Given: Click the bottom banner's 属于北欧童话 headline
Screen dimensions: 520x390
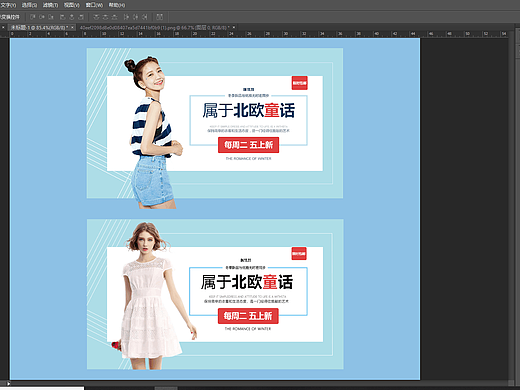Looking at the screenshot, I should pos(247,282).
